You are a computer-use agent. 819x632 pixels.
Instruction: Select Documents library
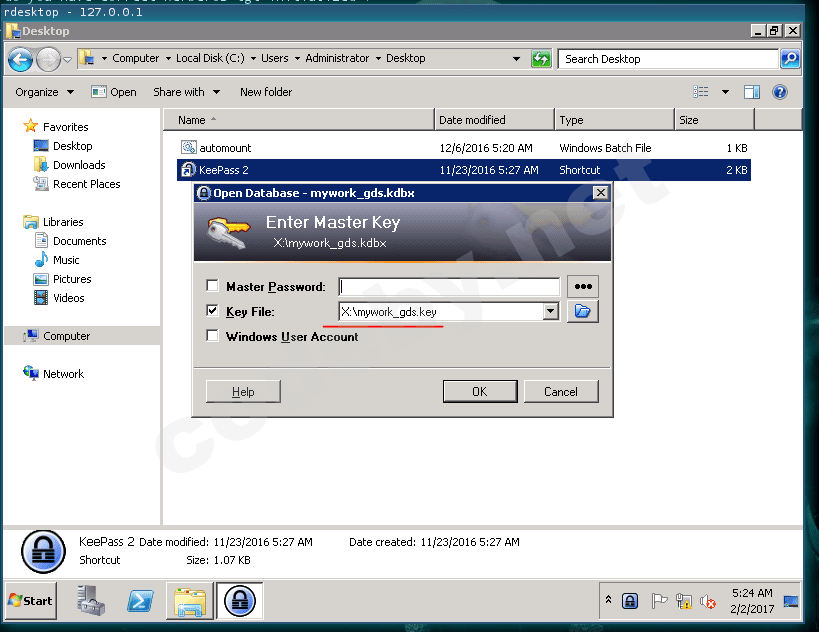click(79, 241)
